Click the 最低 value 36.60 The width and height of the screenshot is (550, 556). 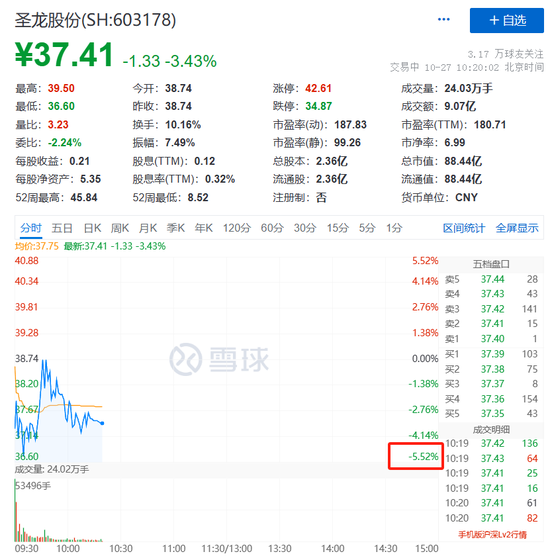(x=61, y=106)
